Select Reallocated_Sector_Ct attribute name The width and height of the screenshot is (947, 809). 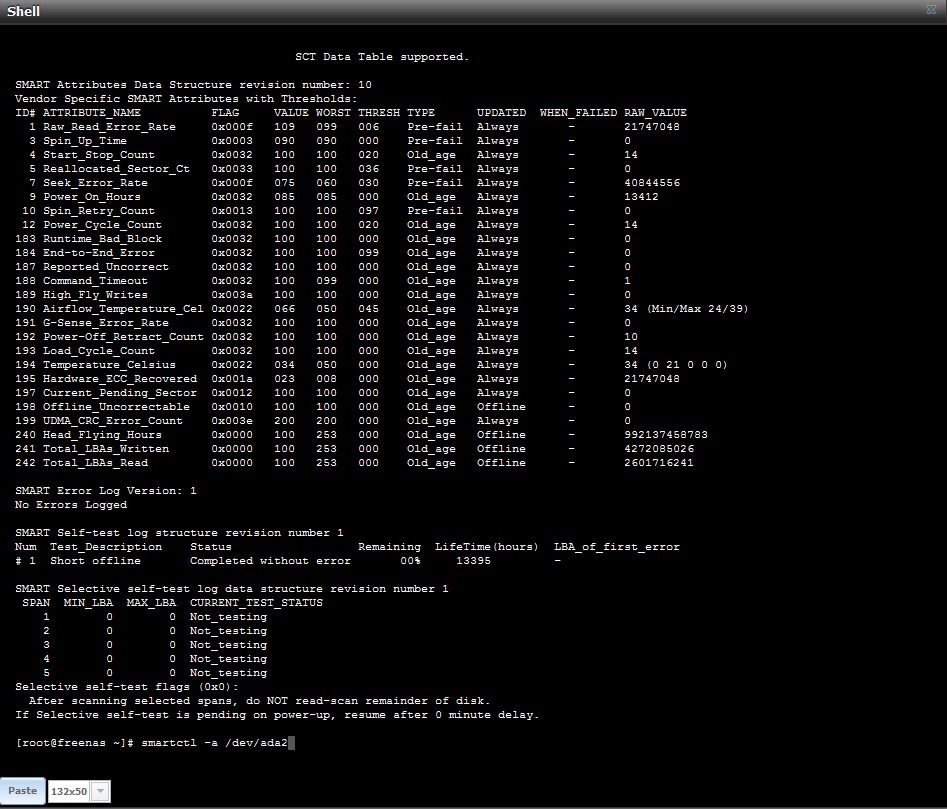[x=116, y=168]
